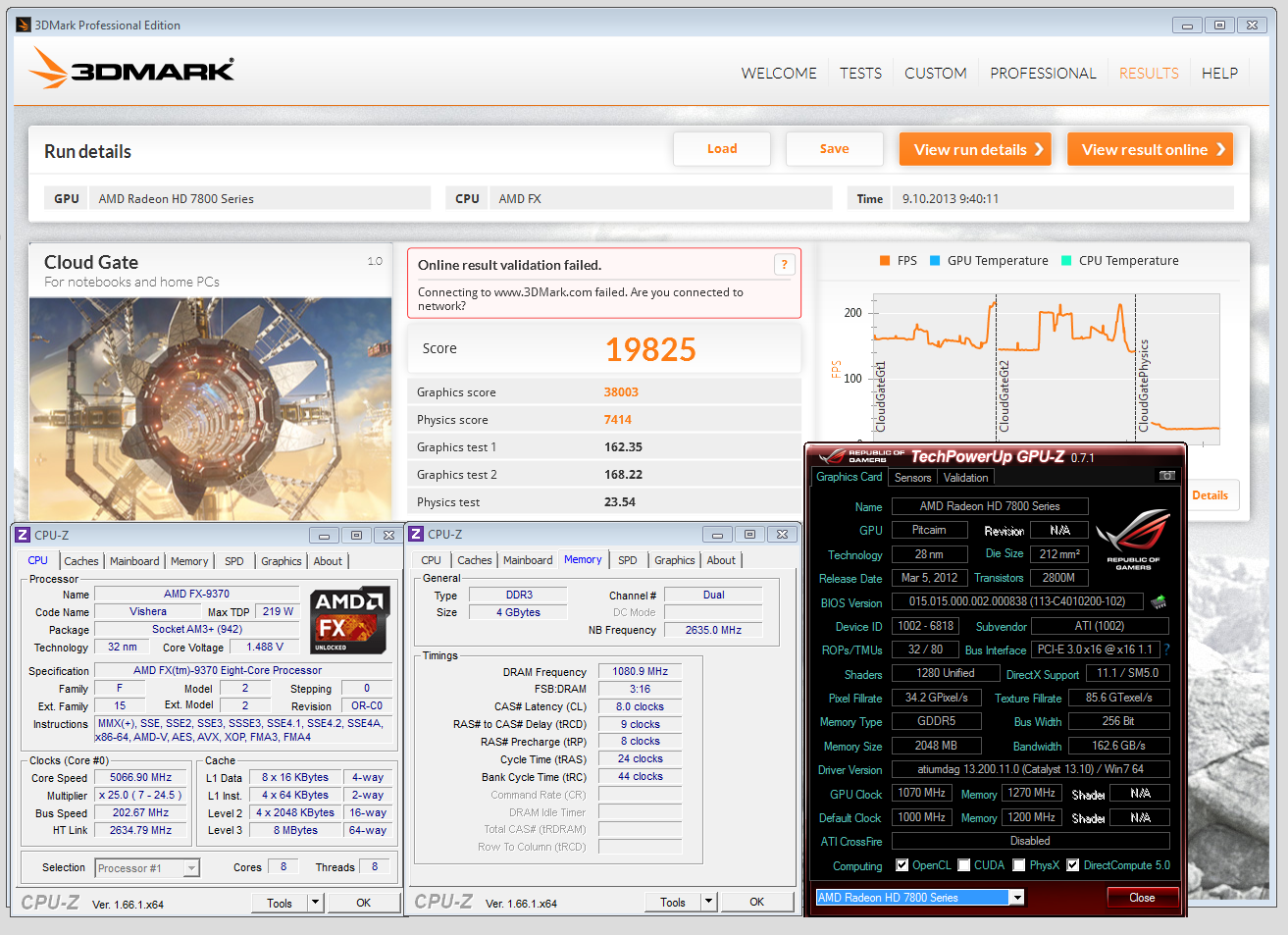The width and height of the screenshot is (1288, 935).
Task: Click the GPU-Z screenshot camera icon
Action: [1166, 476]
